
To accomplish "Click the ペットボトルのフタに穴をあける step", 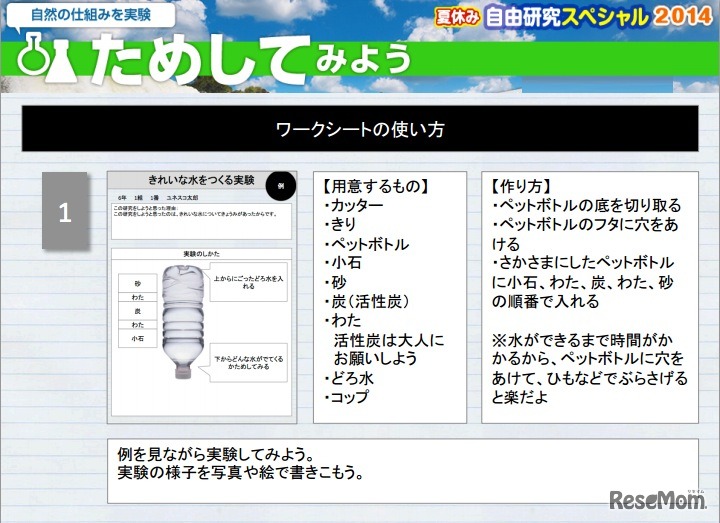I will tap(586, 234).
